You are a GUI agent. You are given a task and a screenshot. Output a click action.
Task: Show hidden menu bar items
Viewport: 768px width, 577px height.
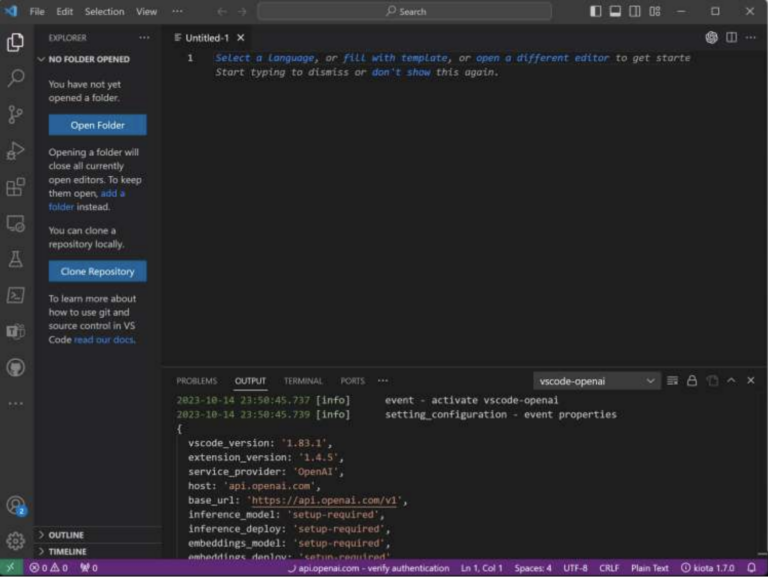coord(177,11)
